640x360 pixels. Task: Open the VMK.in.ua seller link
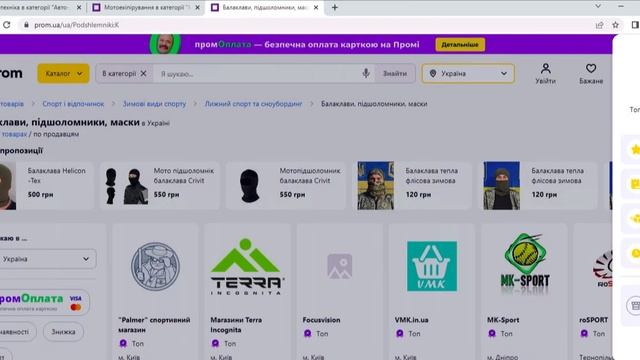(x=411, y=320)
